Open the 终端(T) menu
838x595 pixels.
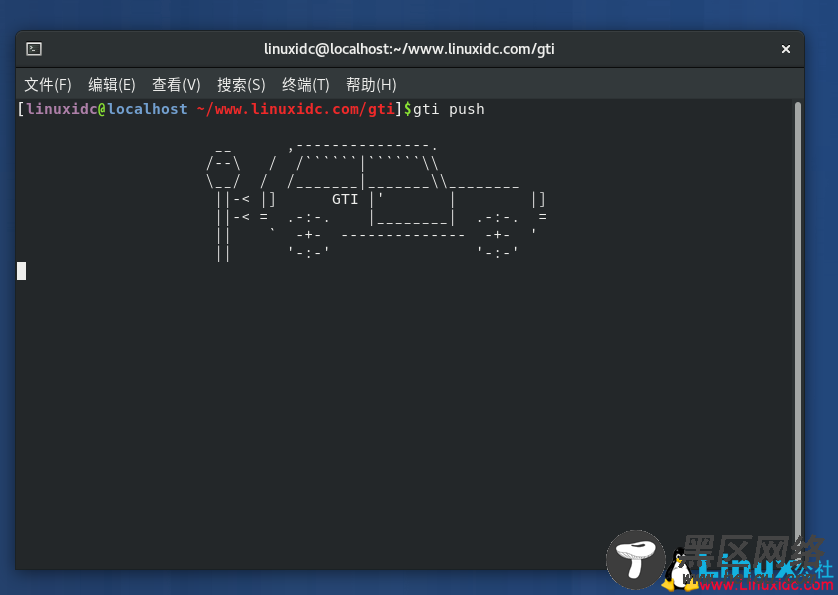(x=305, y=84)
